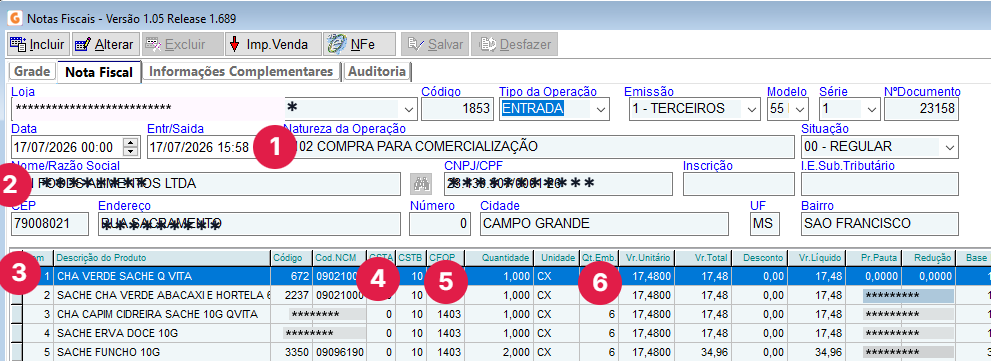Click the empty Inscrição field
The width and height of the screenshot is (991, 361).
coord(739,184)
